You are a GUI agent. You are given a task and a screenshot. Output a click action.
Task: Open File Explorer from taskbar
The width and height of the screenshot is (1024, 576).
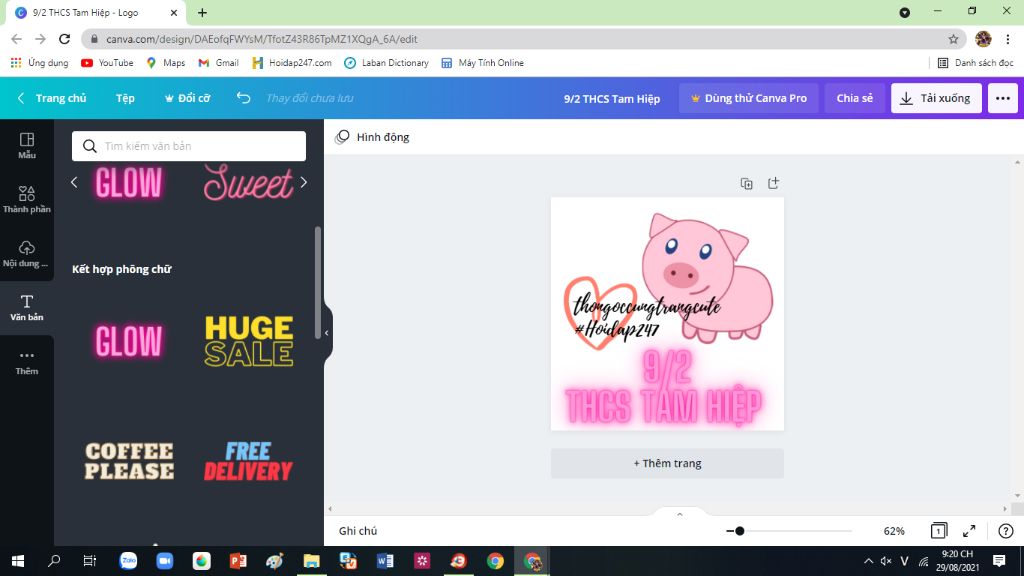[x=312, y=561]
